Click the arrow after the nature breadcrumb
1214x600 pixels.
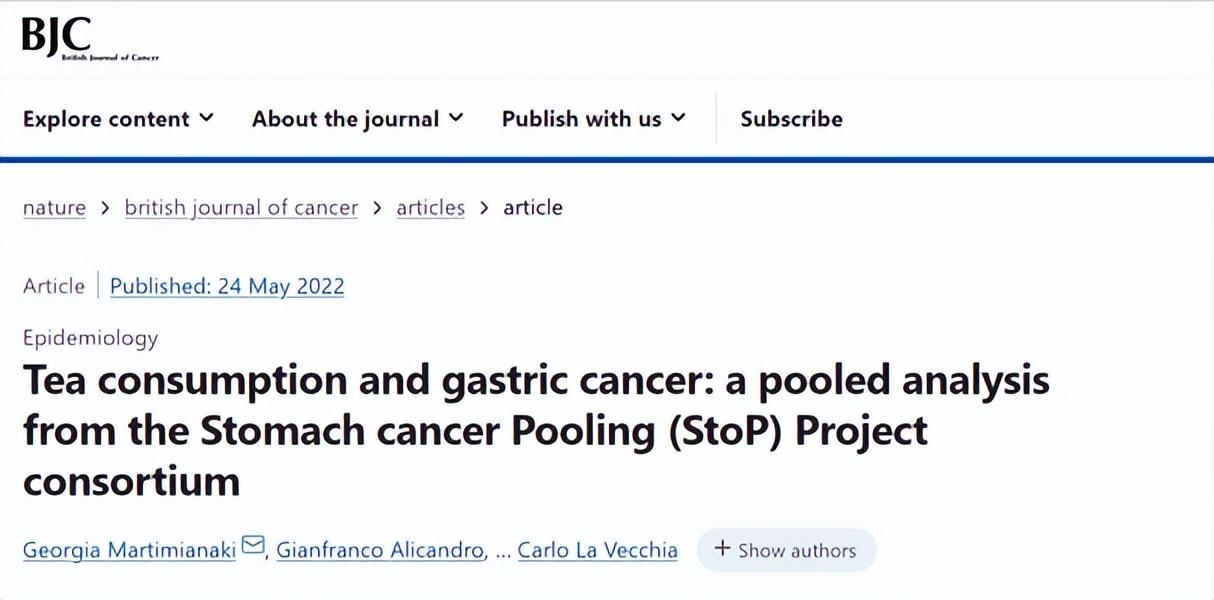[105, 208]
